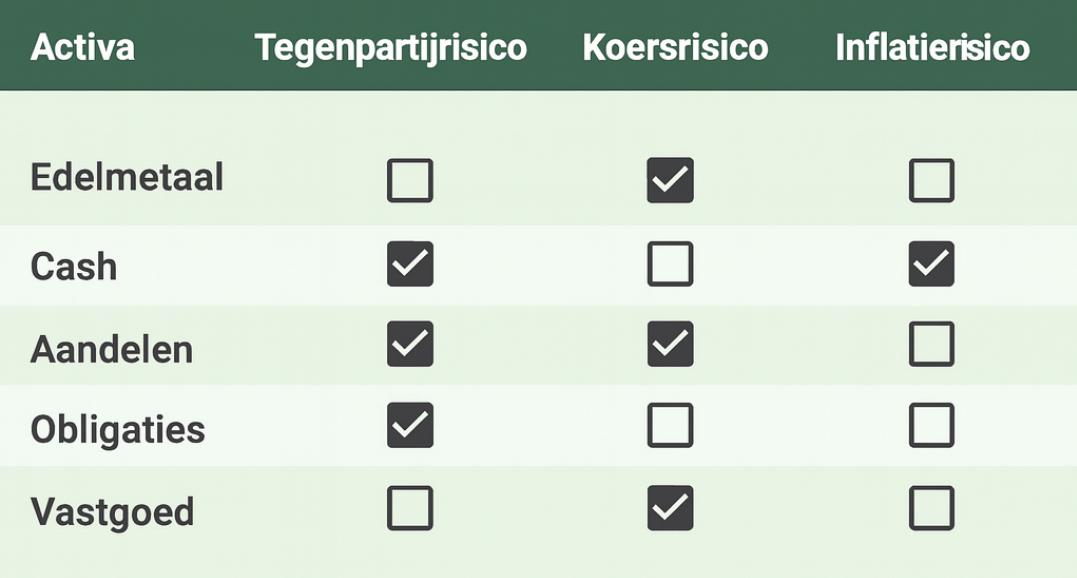
Task: Enable Koersrisico for Obligaties
Action: [670, 426]
